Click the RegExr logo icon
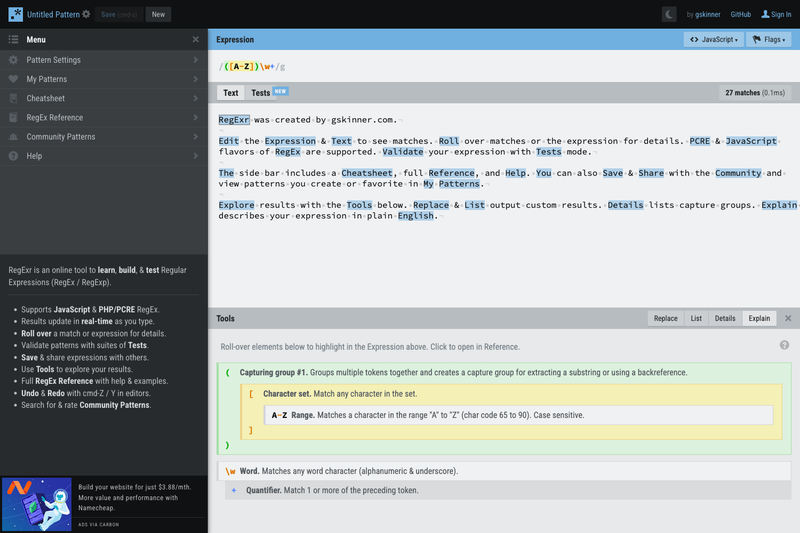Viewport: 800px width, 533px height. tap(15, 14)
